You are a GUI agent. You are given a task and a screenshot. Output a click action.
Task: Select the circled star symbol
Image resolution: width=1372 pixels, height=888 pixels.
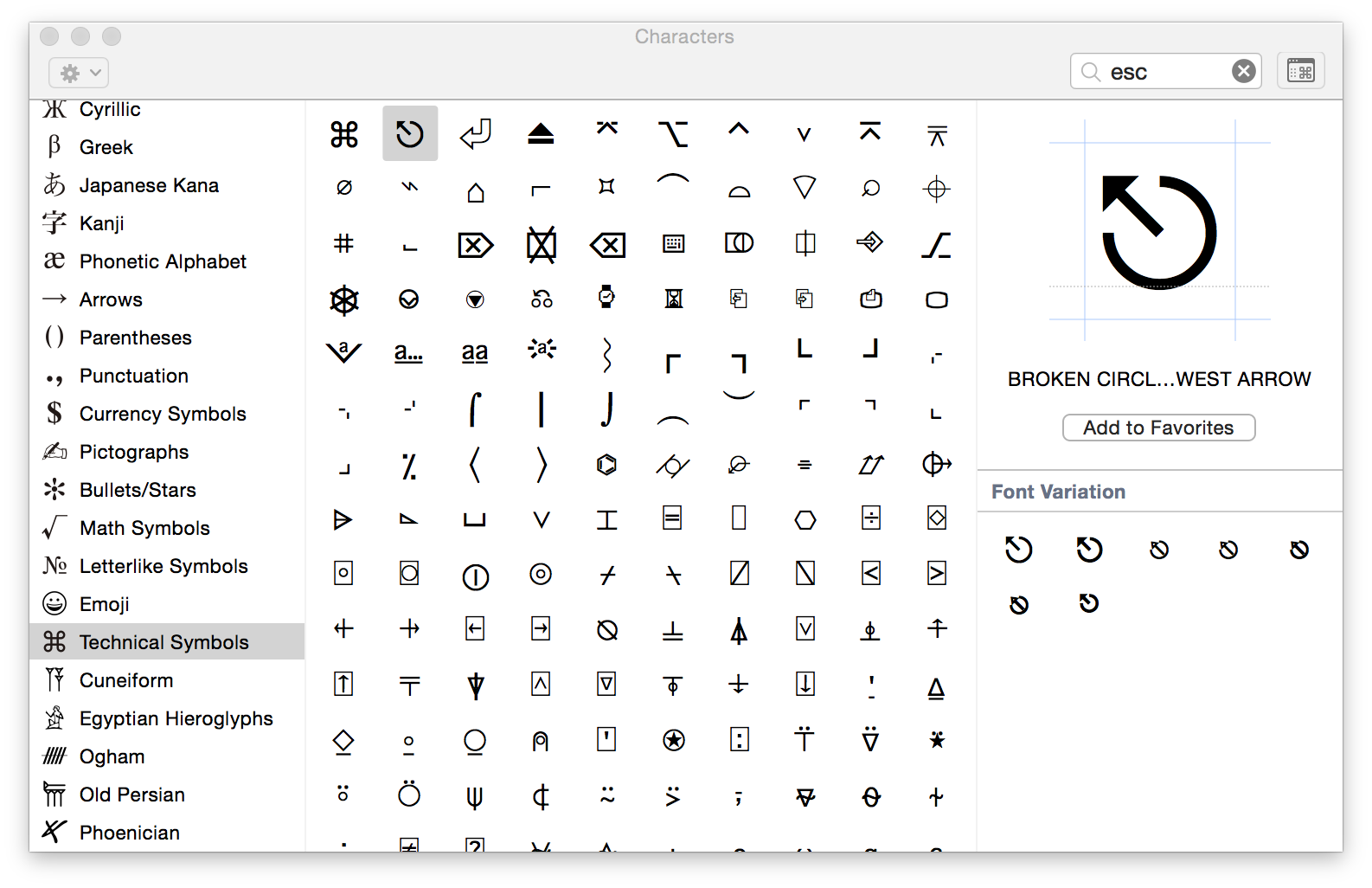tap(674, 740)
